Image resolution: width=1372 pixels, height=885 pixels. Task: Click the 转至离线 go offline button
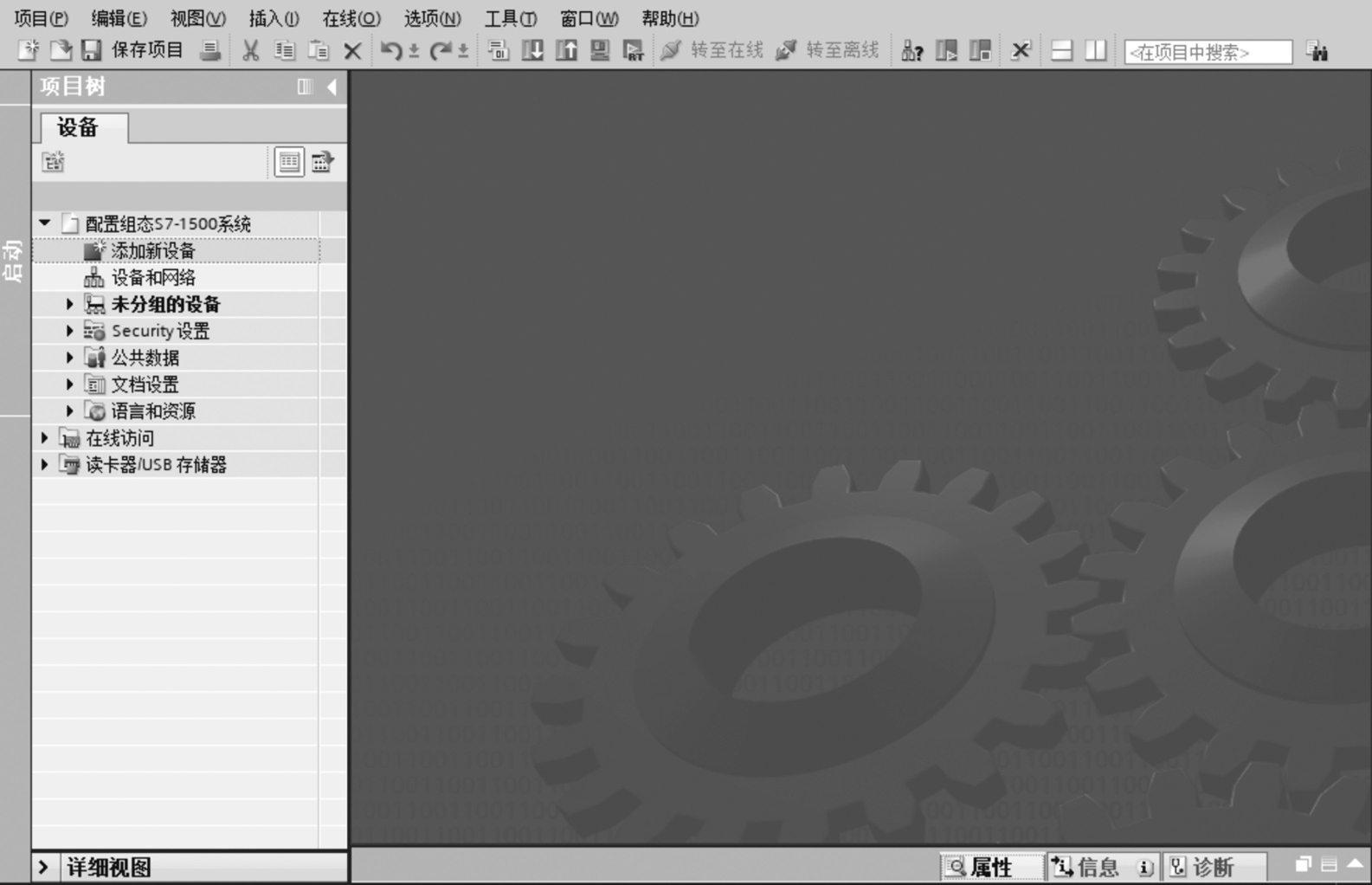point(828,50)
